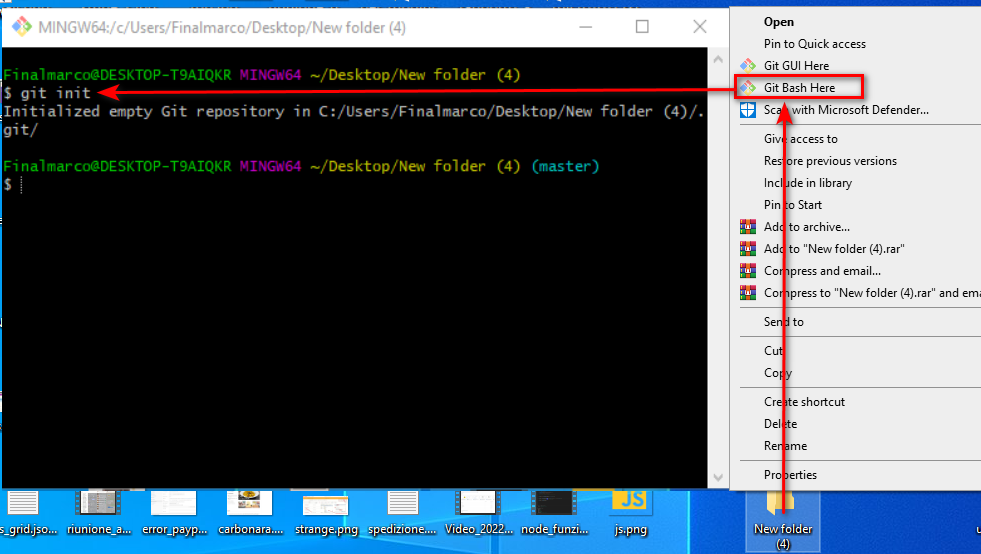Image resolution: width=981 pixels, height=554 pixels.
Task: Click WinRAR icon beside Compress and email
Action: tap(748, 270)
